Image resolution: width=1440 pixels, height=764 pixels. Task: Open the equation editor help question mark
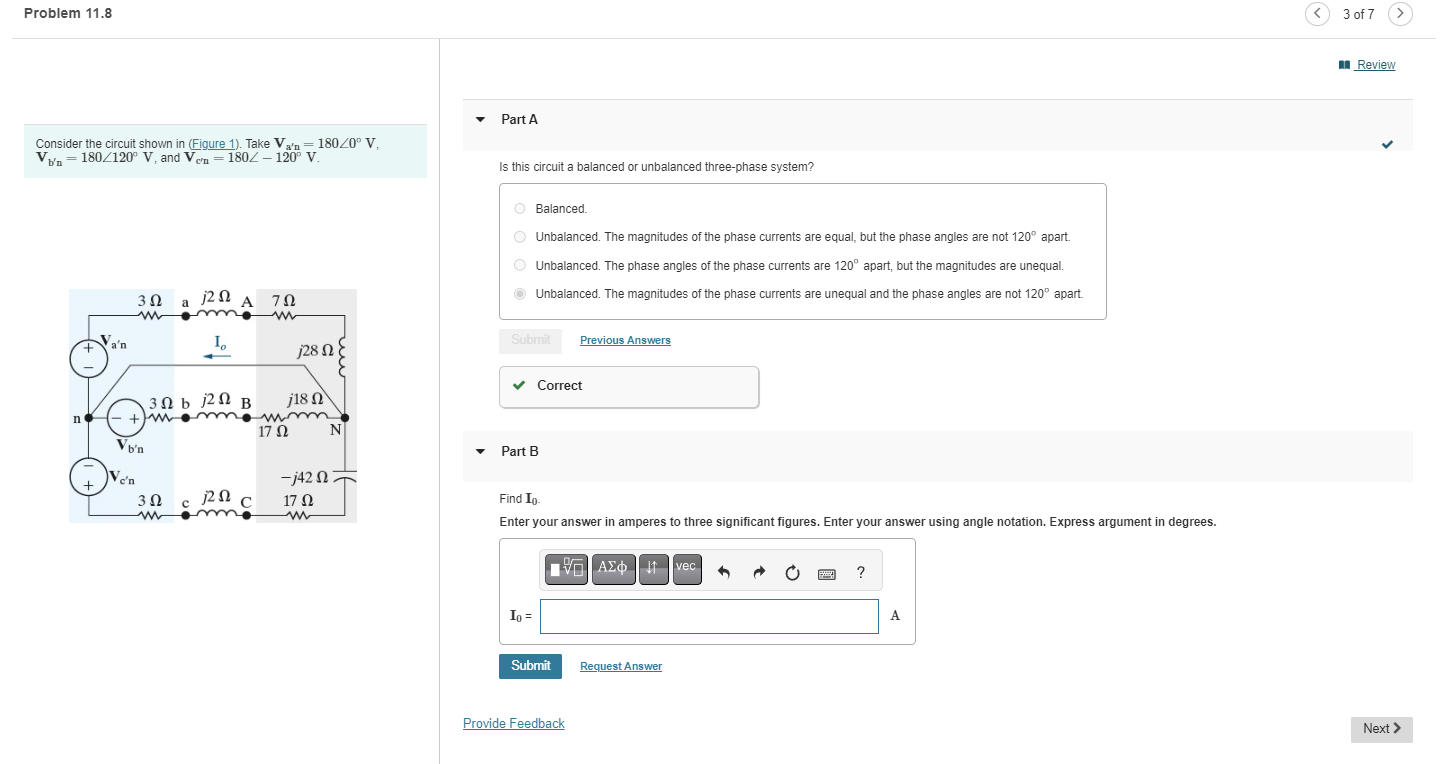point(860,572)
